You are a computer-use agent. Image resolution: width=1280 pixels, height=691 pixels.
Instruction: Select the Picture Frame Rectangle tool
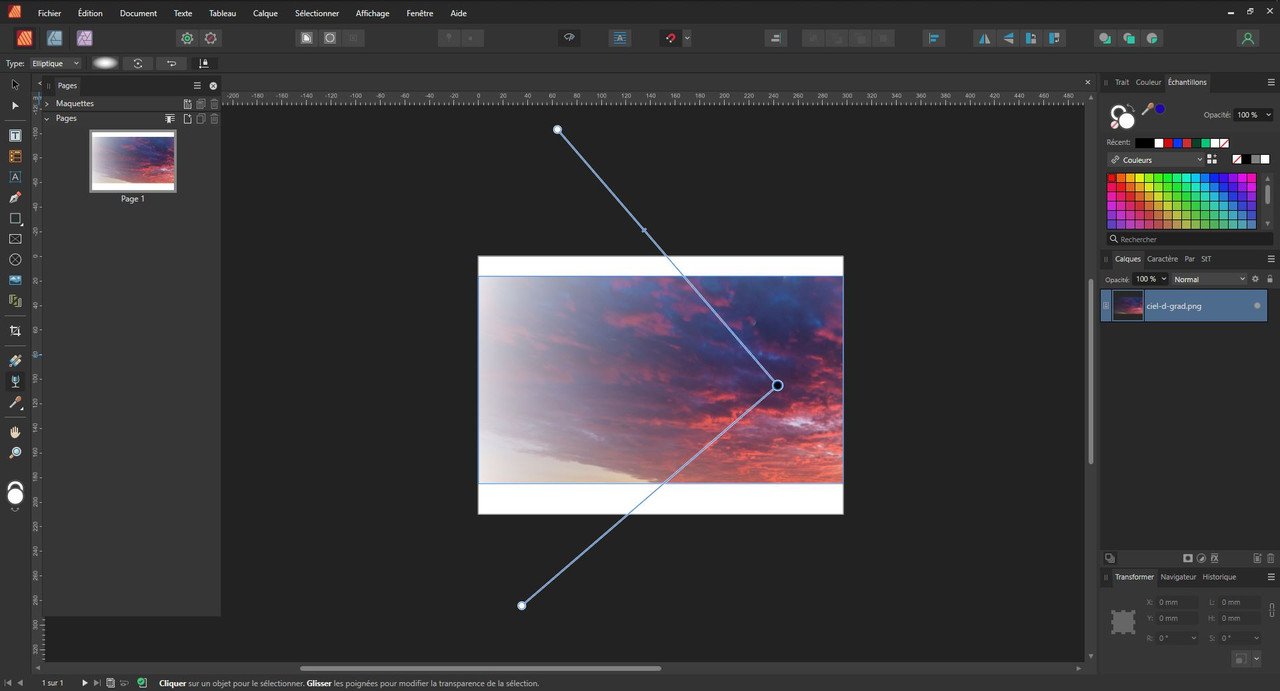tap(15, 239)
